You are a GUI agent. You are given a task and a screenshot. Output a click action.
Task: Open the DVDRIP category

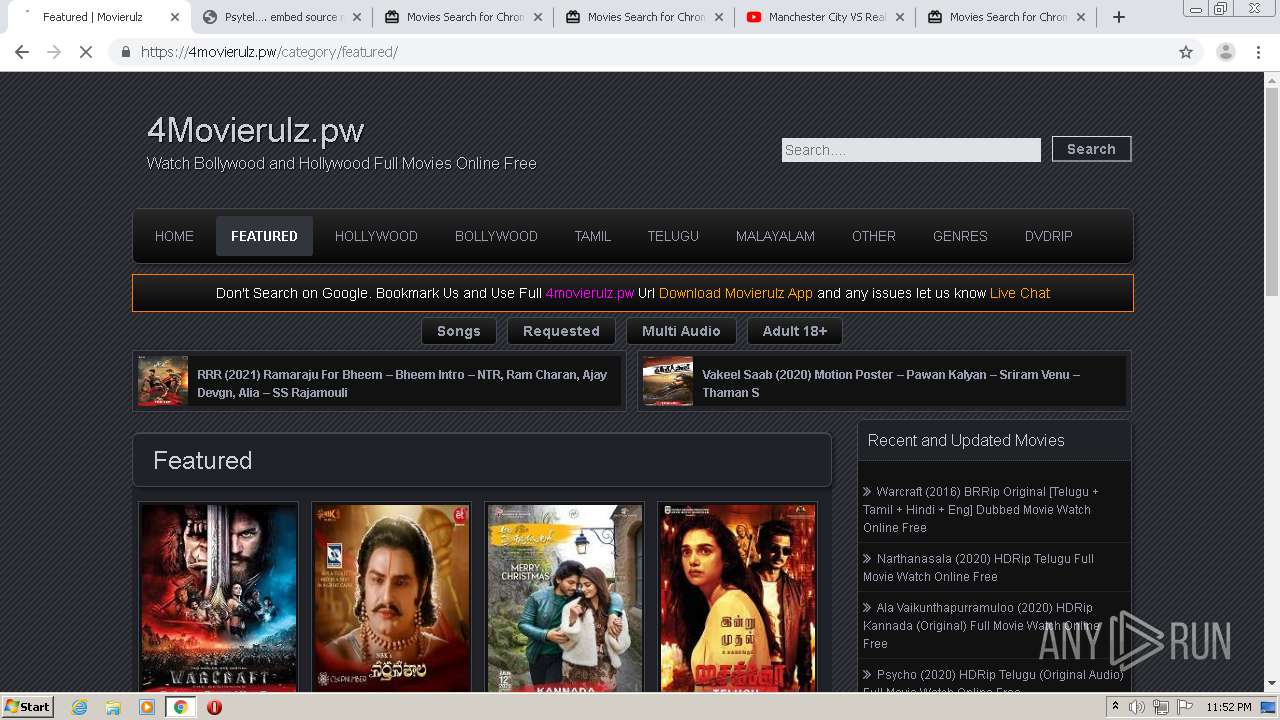coord(1048,236)
